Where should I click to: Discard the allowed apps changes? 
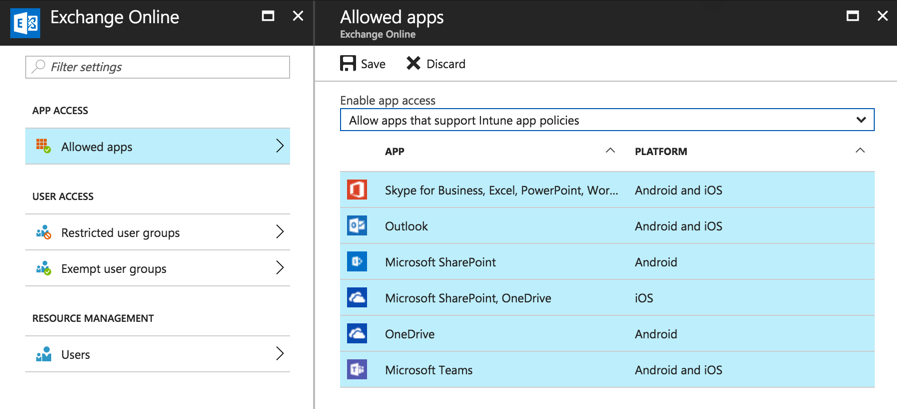click(436, 64)
